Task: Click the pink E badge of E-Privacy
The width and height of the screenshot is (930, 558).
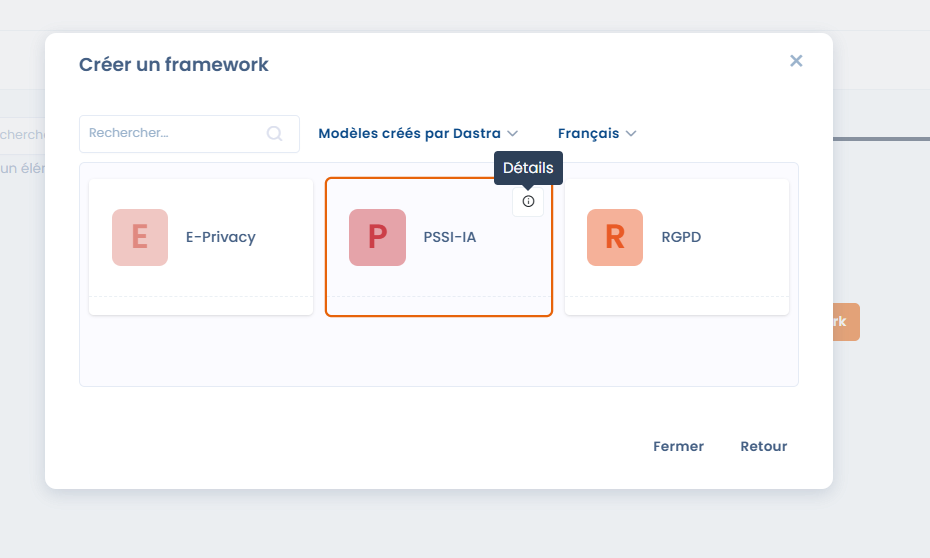Action: 140,237
